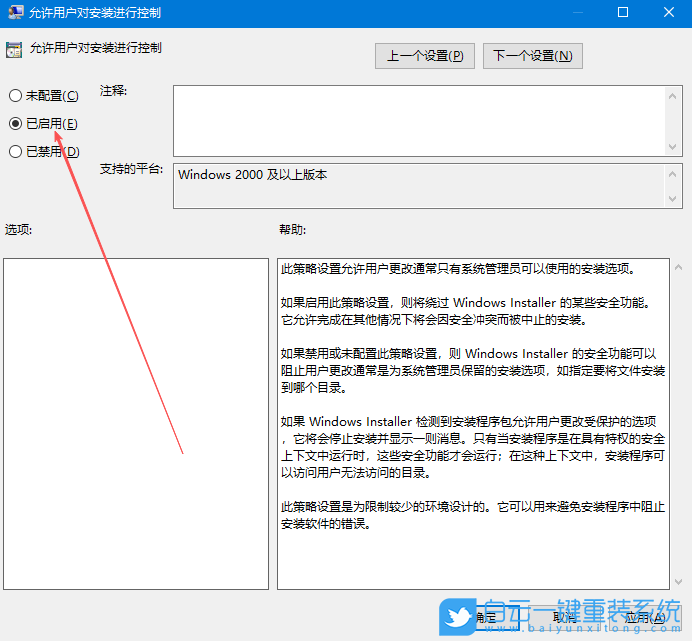
Task: Click into the 注释 comment text box
Action: 419,121
